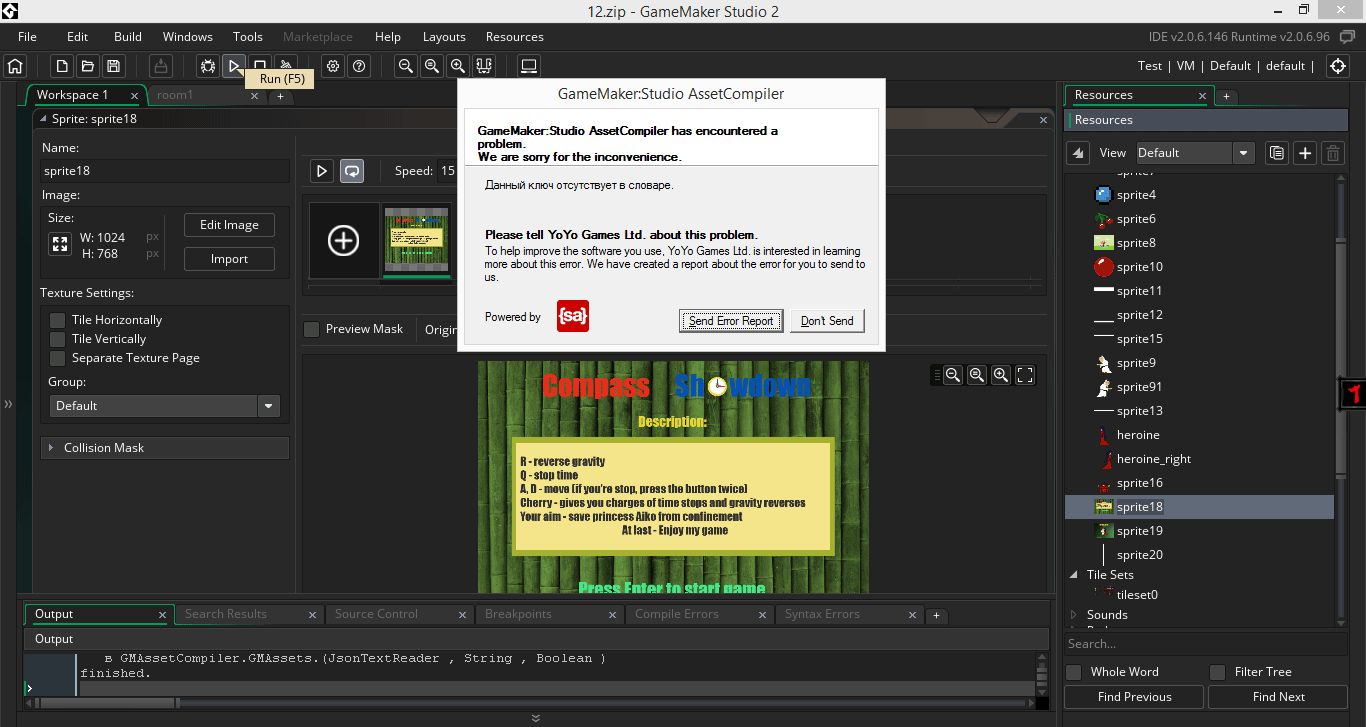
Task: Open target manager crosshair icon
Action: (1338, 66)
